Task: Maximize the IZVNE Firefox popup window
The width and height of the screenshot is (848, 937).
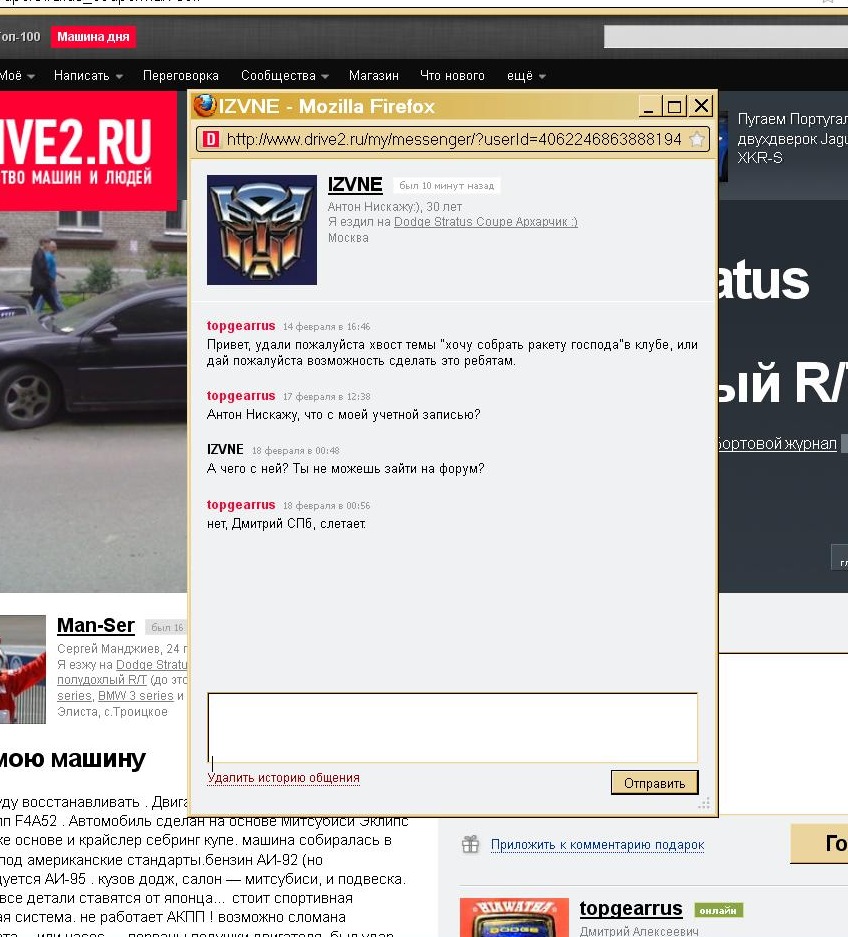Action: tap(674, 106)
